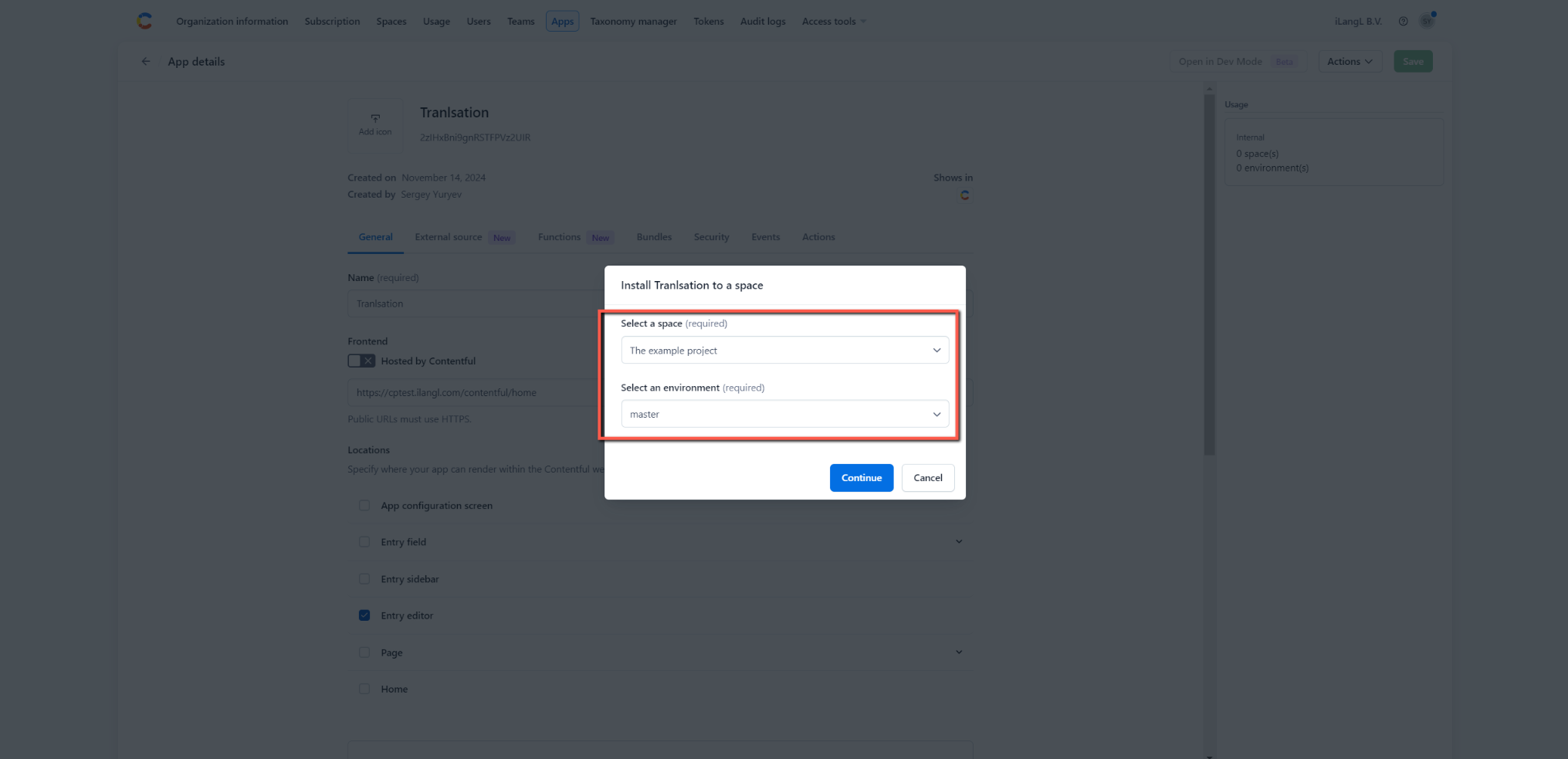The image size is (1568, 759).
Task: Click the app ID 2zlHxBni9gnRSTFPVz2UIR
Action: click(x=475, y=137)
